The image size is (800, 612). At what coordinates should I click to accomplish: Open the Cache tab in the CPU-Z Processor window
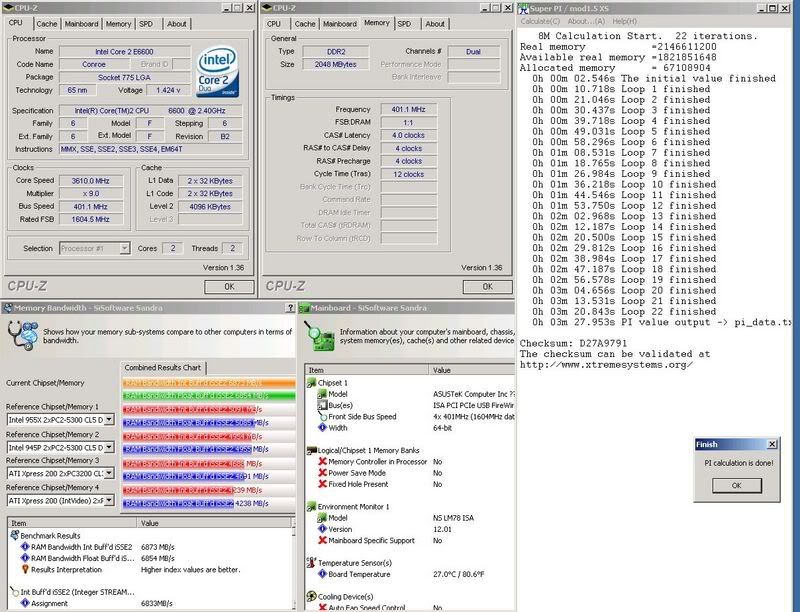pos(47,24)
